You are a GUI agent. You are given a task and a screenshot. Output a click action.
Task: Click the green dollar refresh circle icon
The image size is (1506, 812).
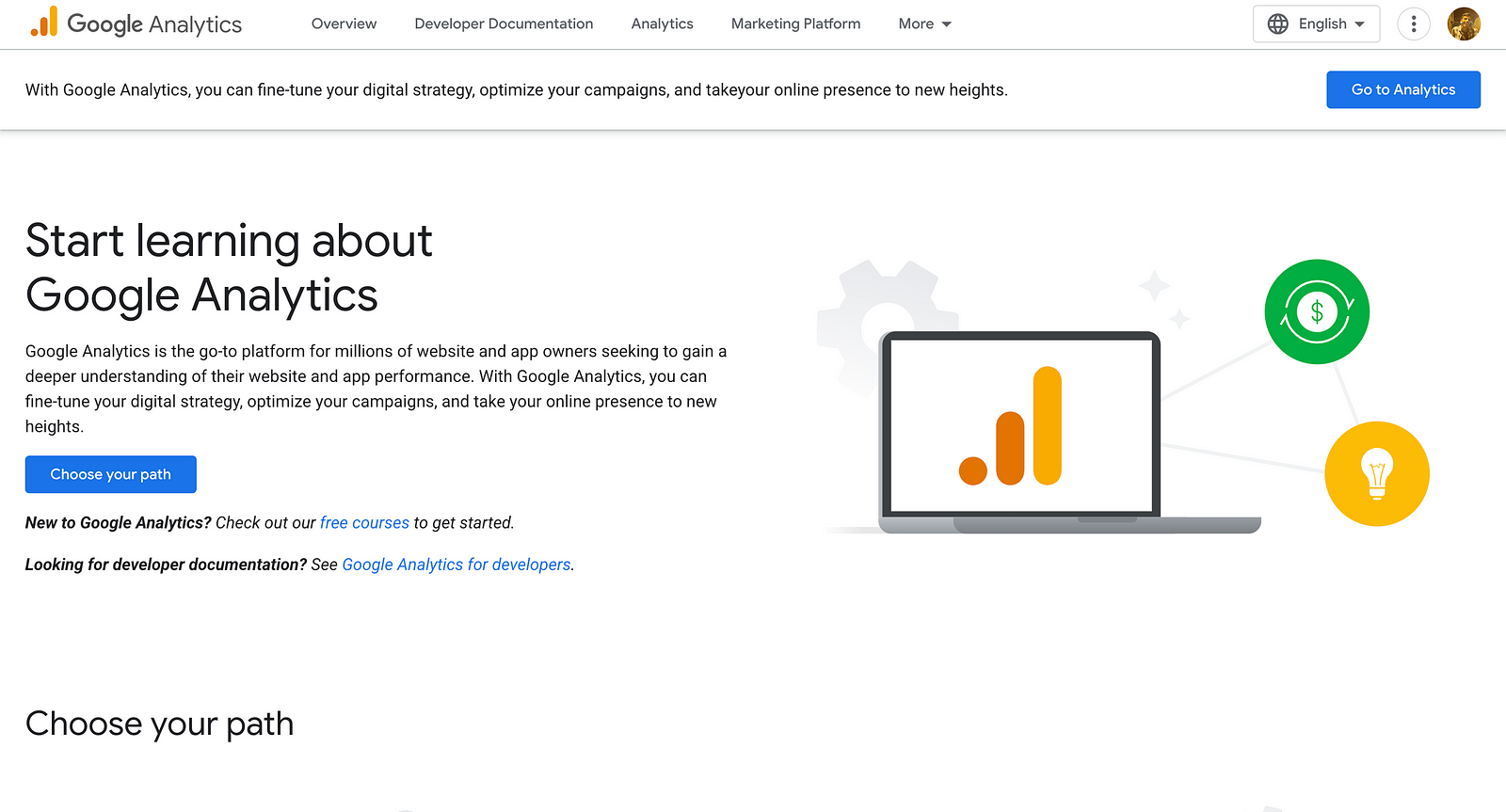(1317, 311)
